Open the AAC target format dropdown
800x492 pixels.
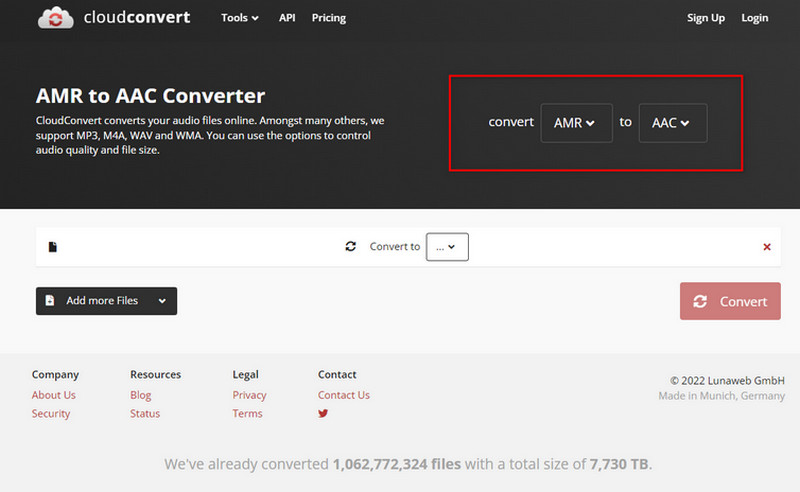[x=672, y=123]
